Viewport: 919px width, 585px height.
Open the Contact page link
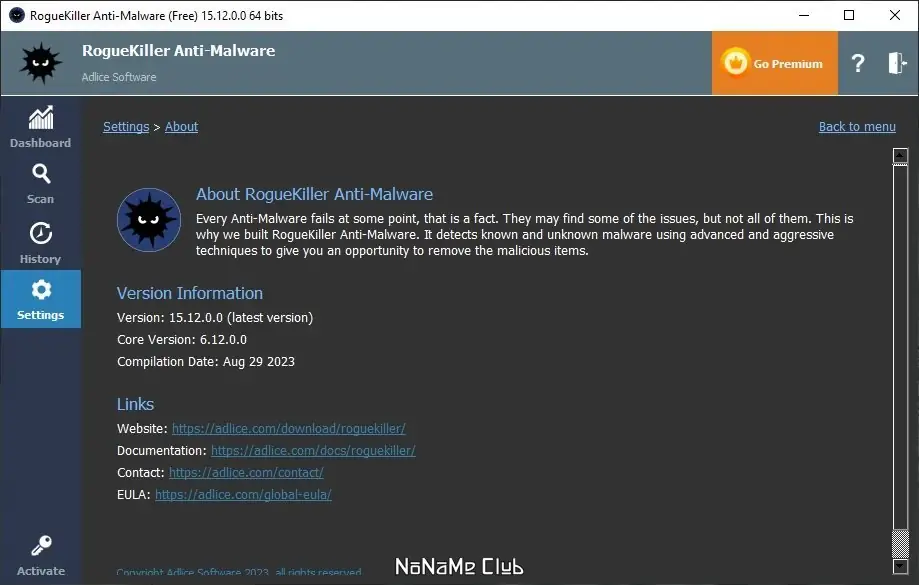click(246, 472)
